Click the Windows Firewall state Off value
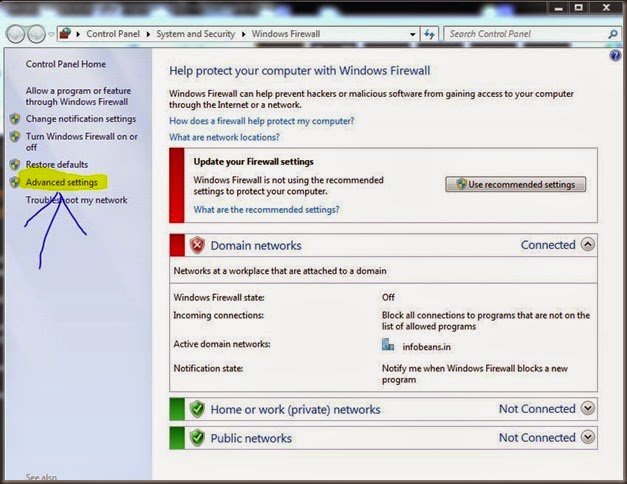 (388, 297)
